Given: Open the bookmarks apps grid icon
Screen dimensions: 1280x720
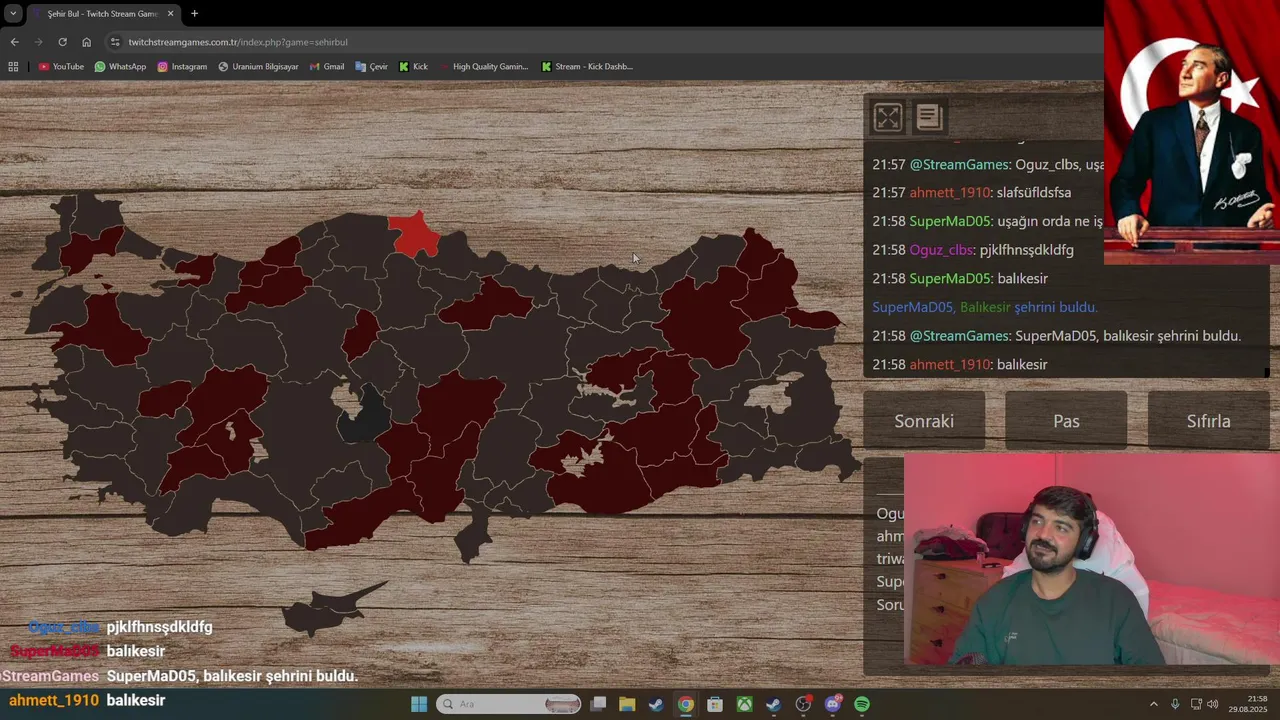Looking at the screenshot, I should coord(13,67).
